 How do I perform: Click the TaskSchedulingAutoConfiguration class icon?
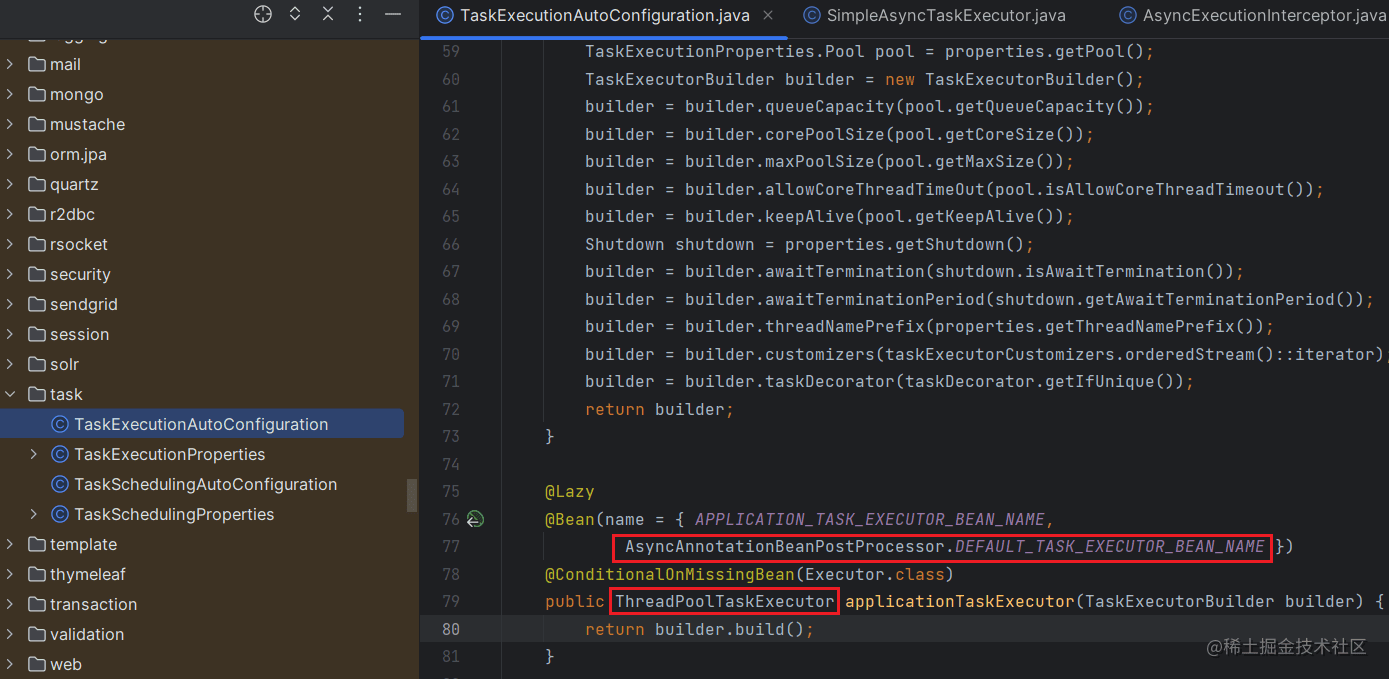(59, 484)
